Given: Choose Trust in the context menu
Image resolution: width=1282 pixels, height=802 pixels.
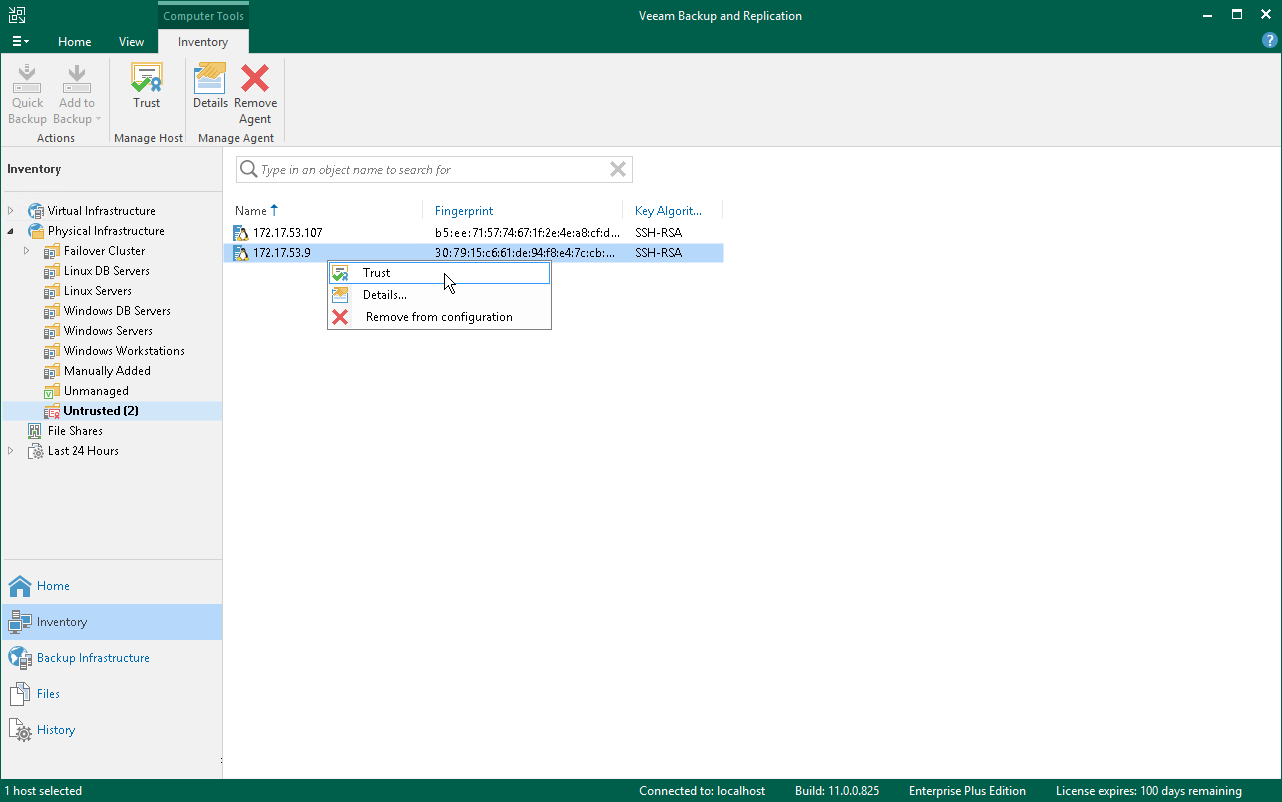Looking at the screenshot, I should [440, 273].
